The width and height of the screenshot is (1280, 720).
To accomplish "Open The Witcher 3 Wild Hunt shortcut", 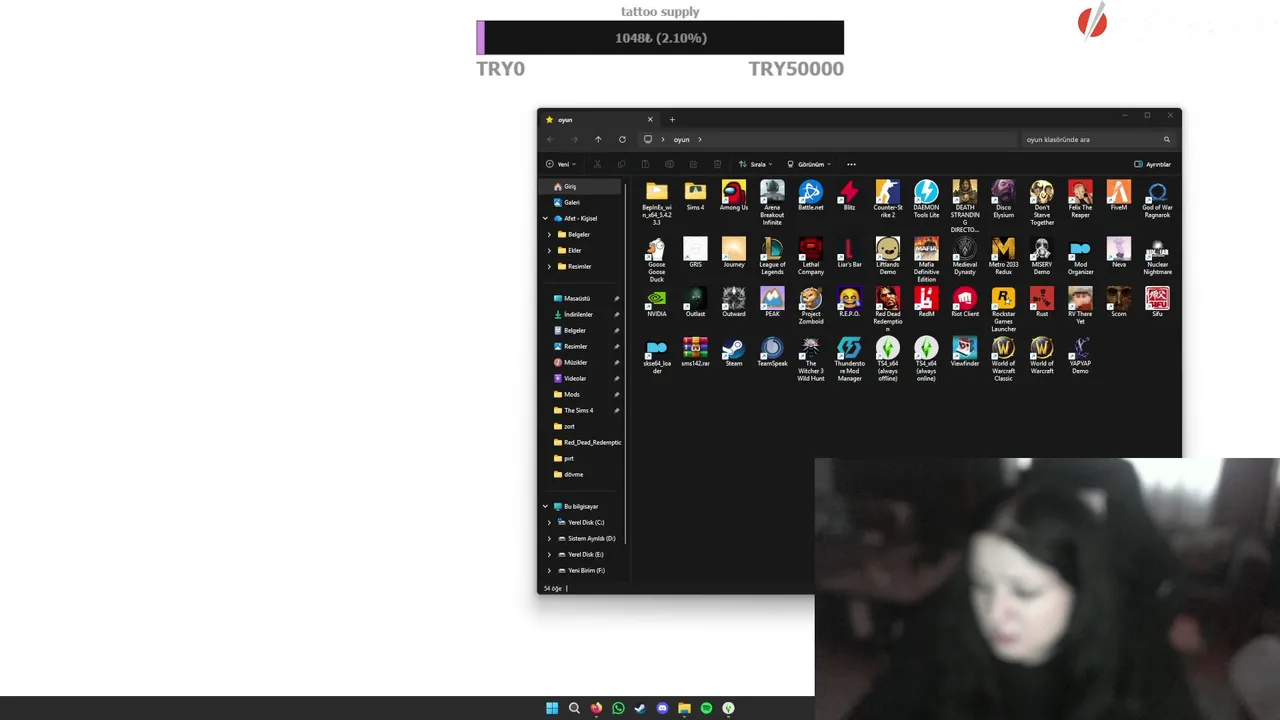I will coord(811,360).
